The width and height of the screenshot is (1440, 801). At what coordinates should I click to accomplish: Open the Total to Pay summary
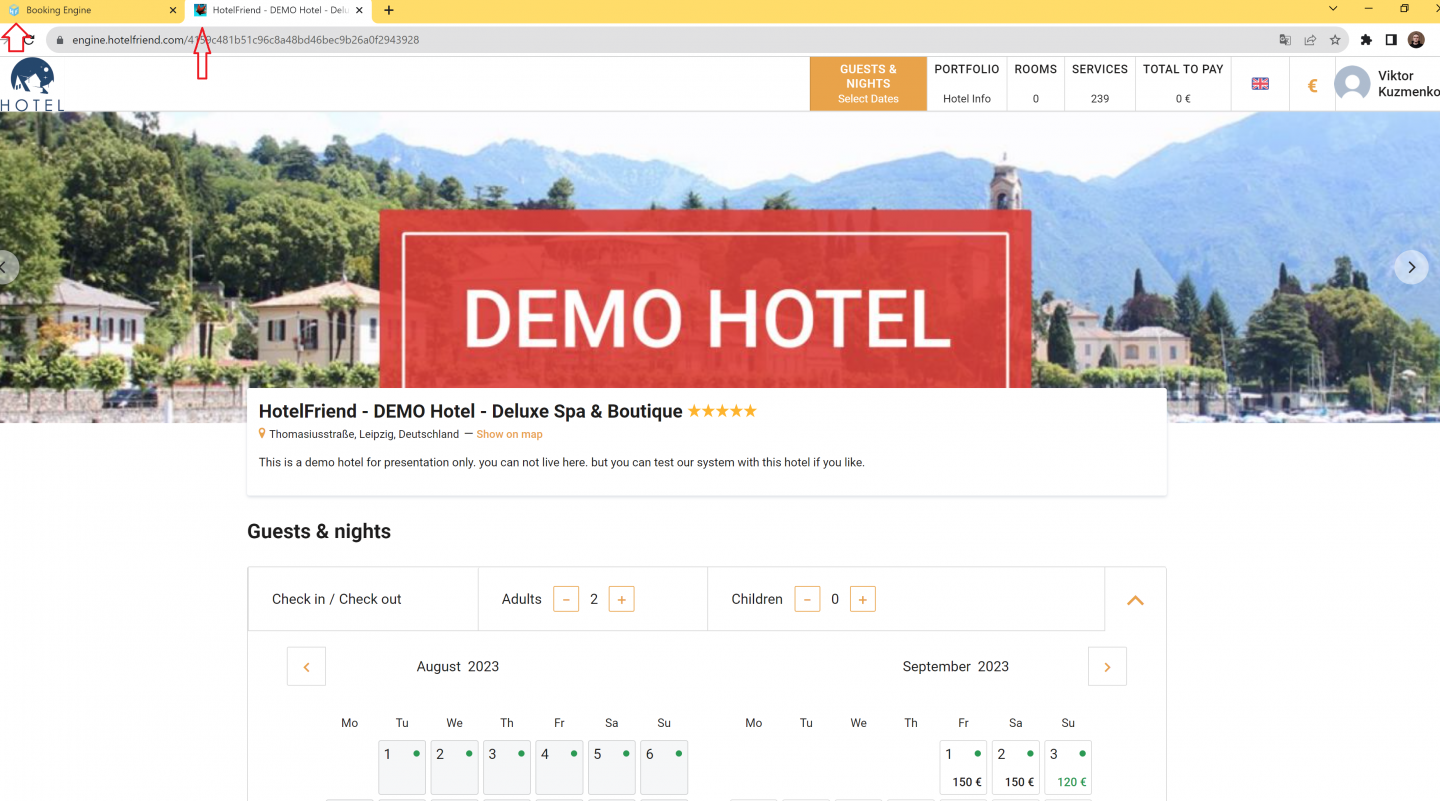click(1183, 84)
